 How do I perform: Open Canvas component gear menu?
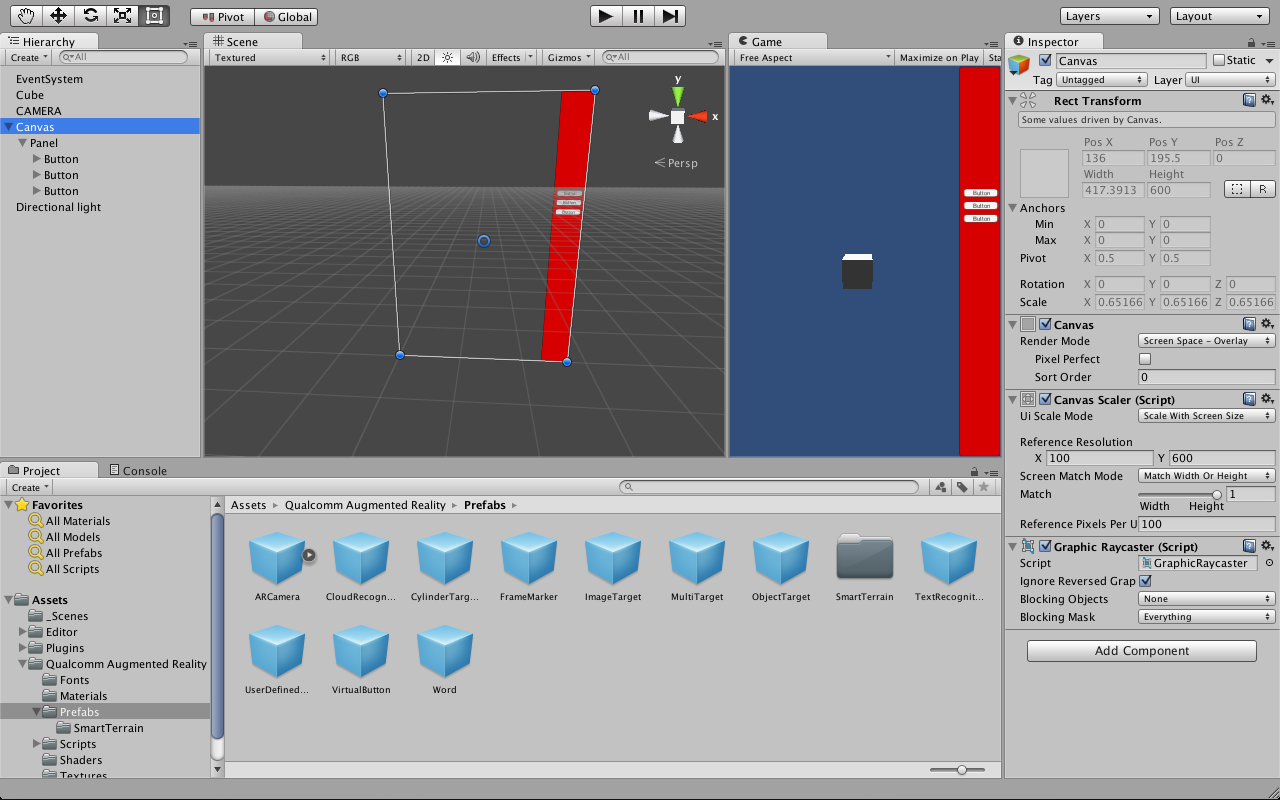click(1267, 324)
